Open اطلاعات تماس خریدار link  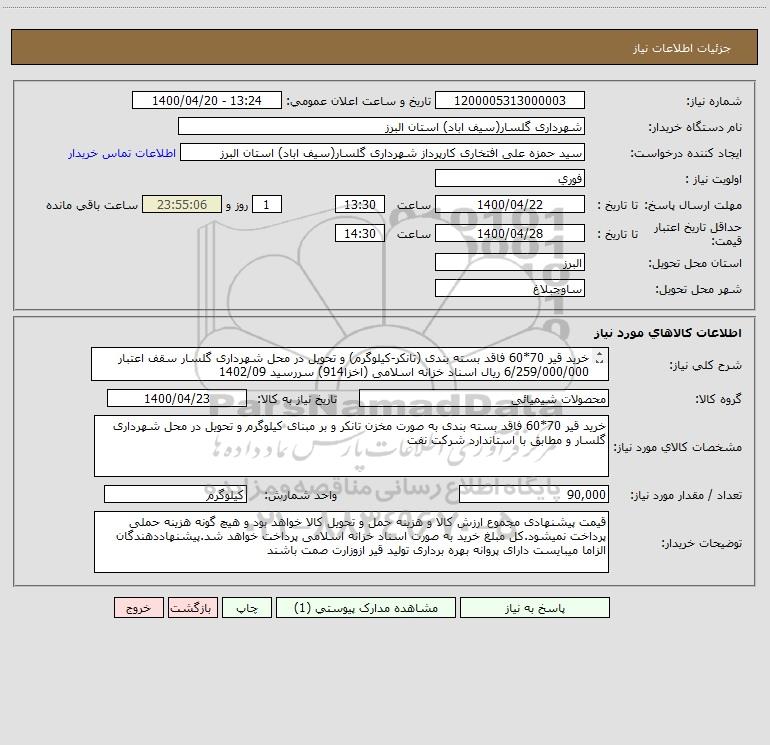click(122, 153)
